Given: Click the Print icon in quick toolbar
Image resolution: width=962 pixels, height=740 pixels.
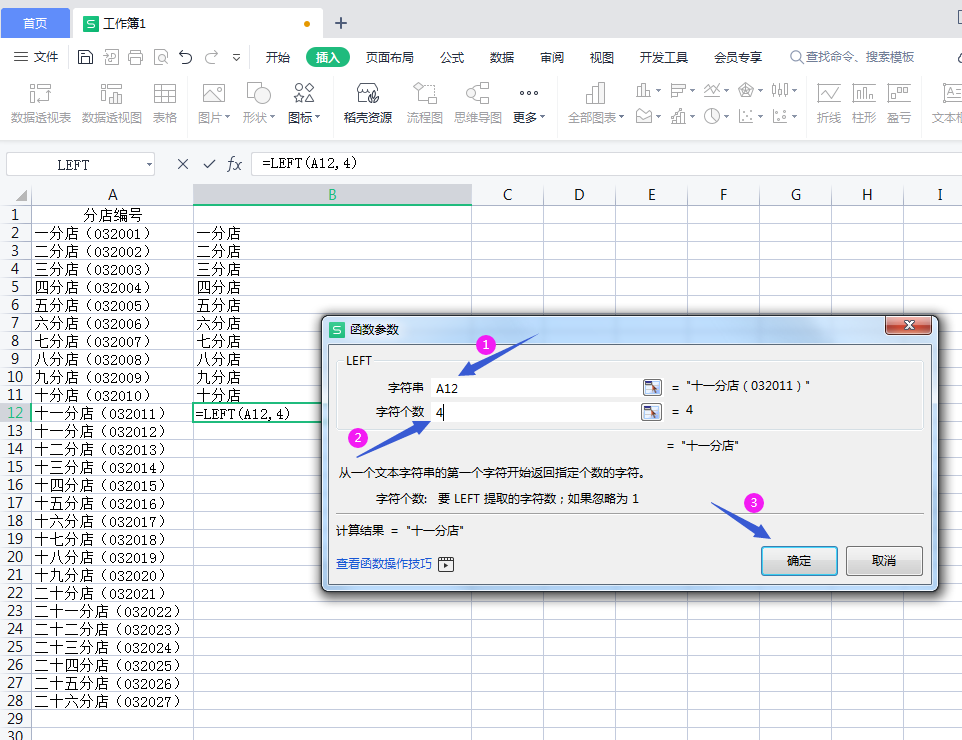Looking at the screenshot, I should point(136,58).
